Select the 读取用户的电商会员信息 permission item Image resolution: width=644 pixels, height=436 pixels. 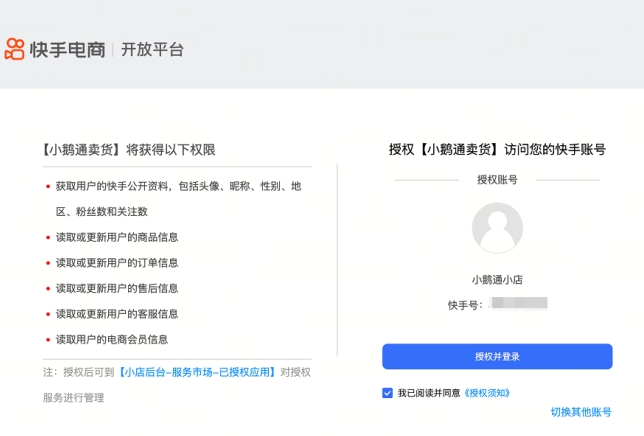point(112,340)
